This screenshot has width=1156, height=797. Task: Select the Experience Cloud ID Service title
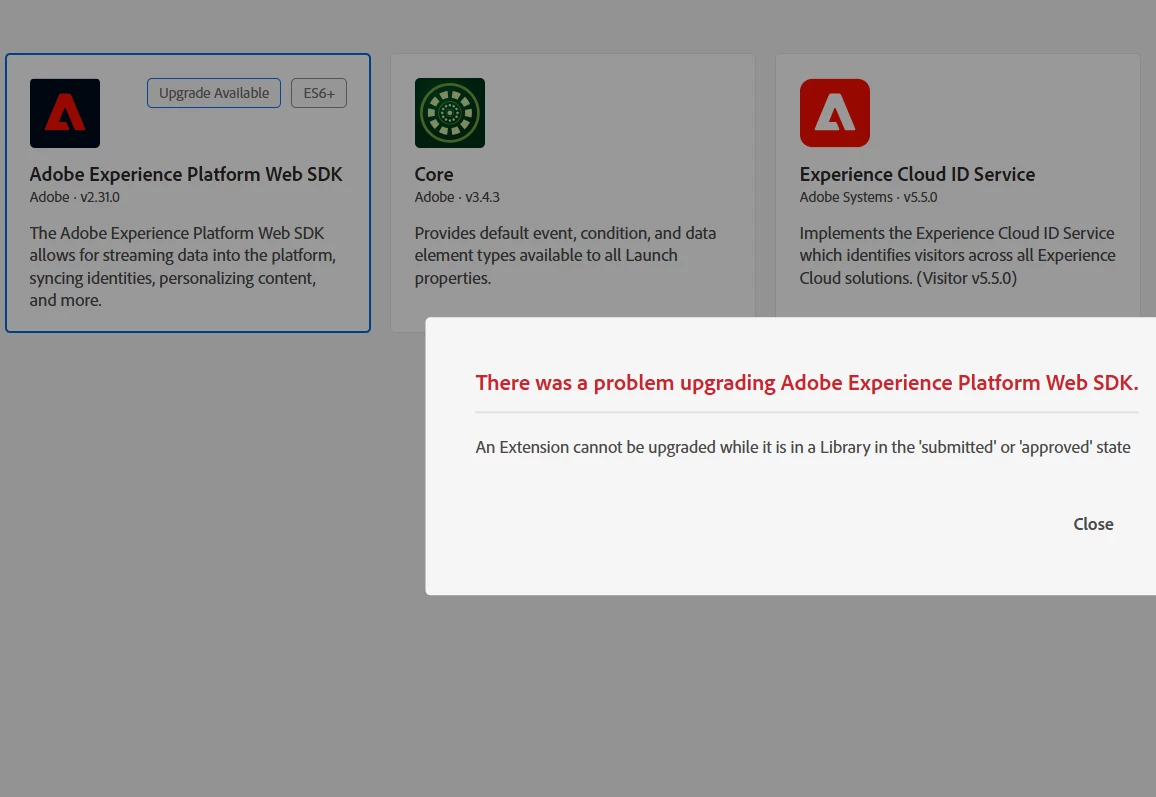(917, 175)
